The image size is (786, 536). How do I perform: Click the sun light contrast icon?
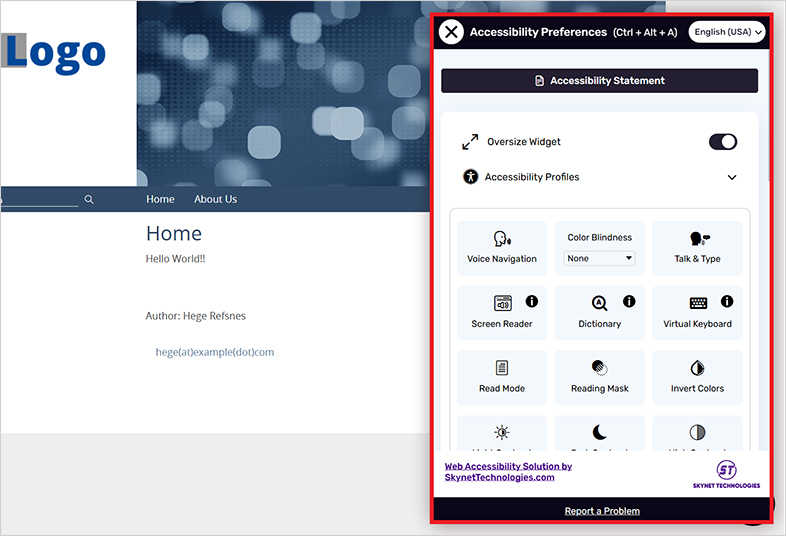[502, 432]
